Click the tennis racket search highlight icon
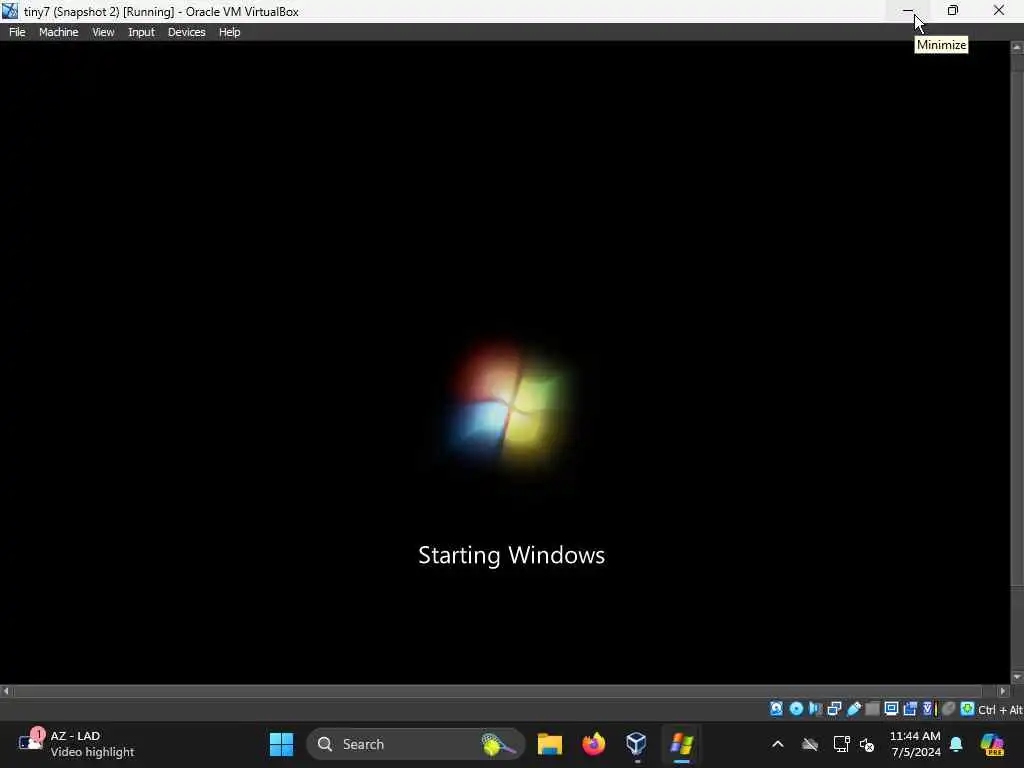1024x768 pixels. (498, 744)
